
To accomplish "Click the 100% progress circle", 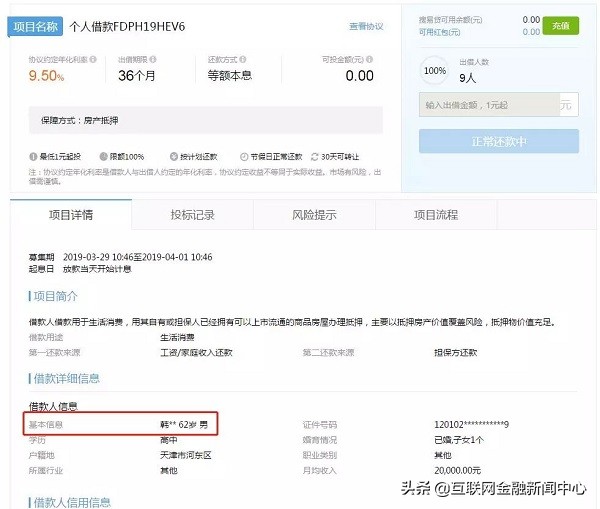I will click(435, 71).
